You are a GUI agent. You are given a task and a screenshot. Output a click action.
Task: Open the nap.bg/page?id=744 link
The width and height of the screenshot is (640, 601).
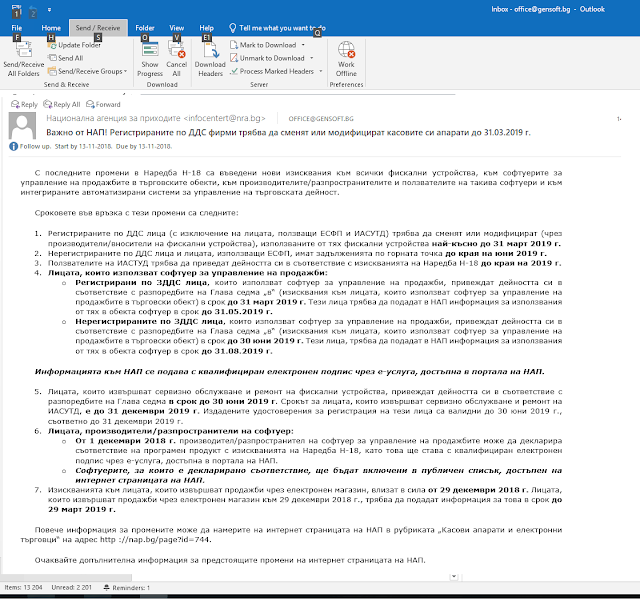click(x=156, y=540)
